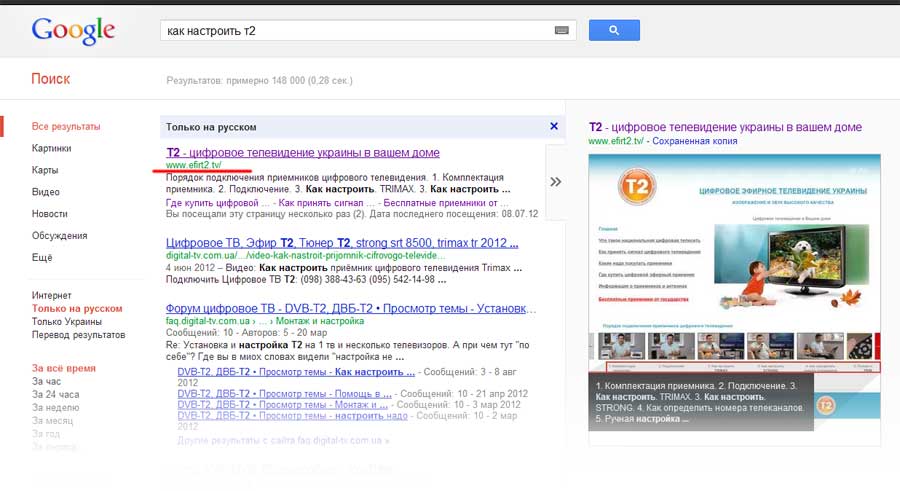Open the 'Карты' search category
The height and width of the screenshot is (491, 900).
coord(45,170)
